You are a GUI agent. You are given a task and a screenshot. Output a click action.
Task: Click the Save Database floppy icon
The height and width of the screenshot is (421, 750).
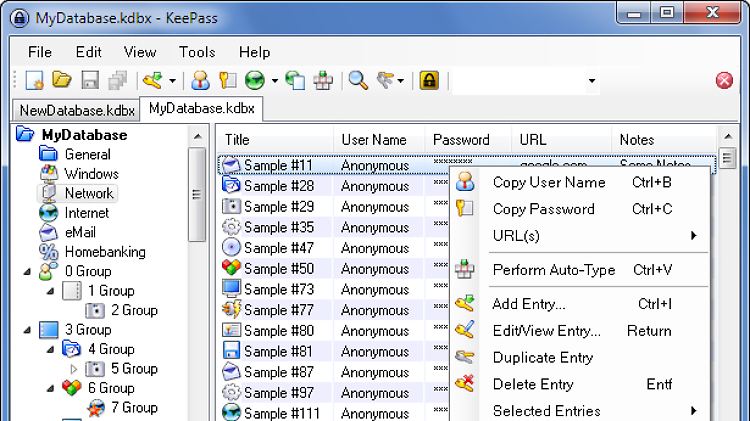[90, 80]
